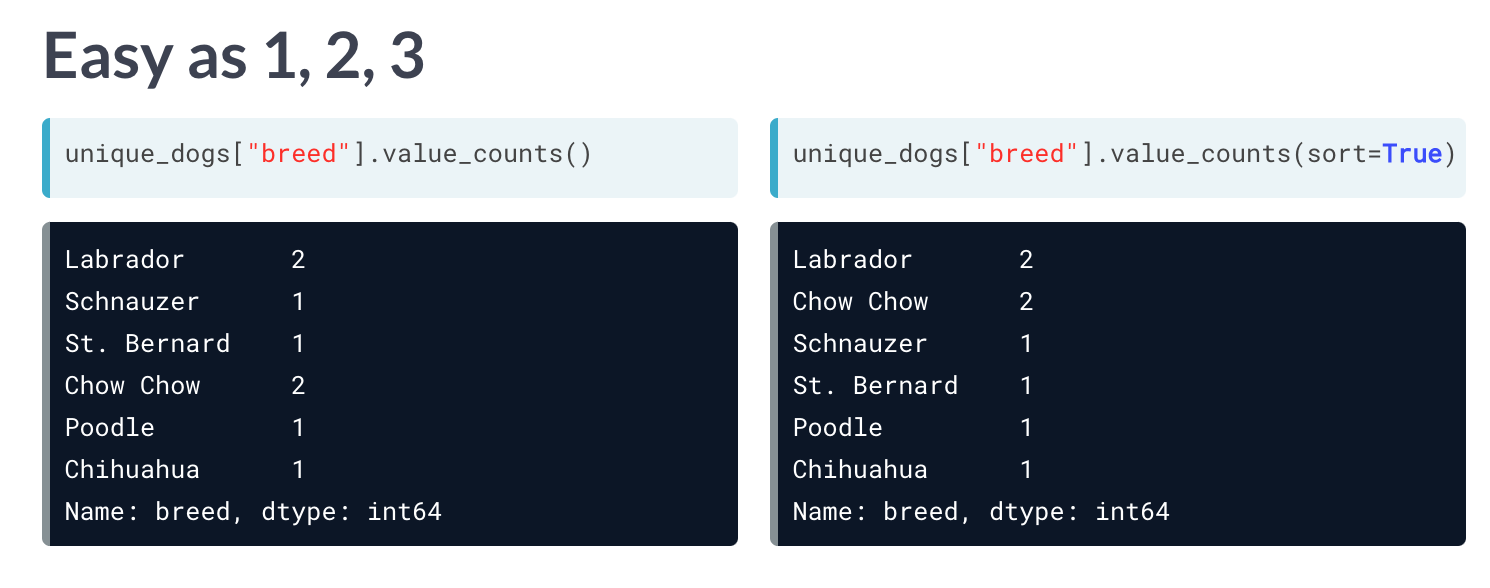
Task: Click the "Easy as 1, 2, 3" heading
Action: click(x=234, y=58)
